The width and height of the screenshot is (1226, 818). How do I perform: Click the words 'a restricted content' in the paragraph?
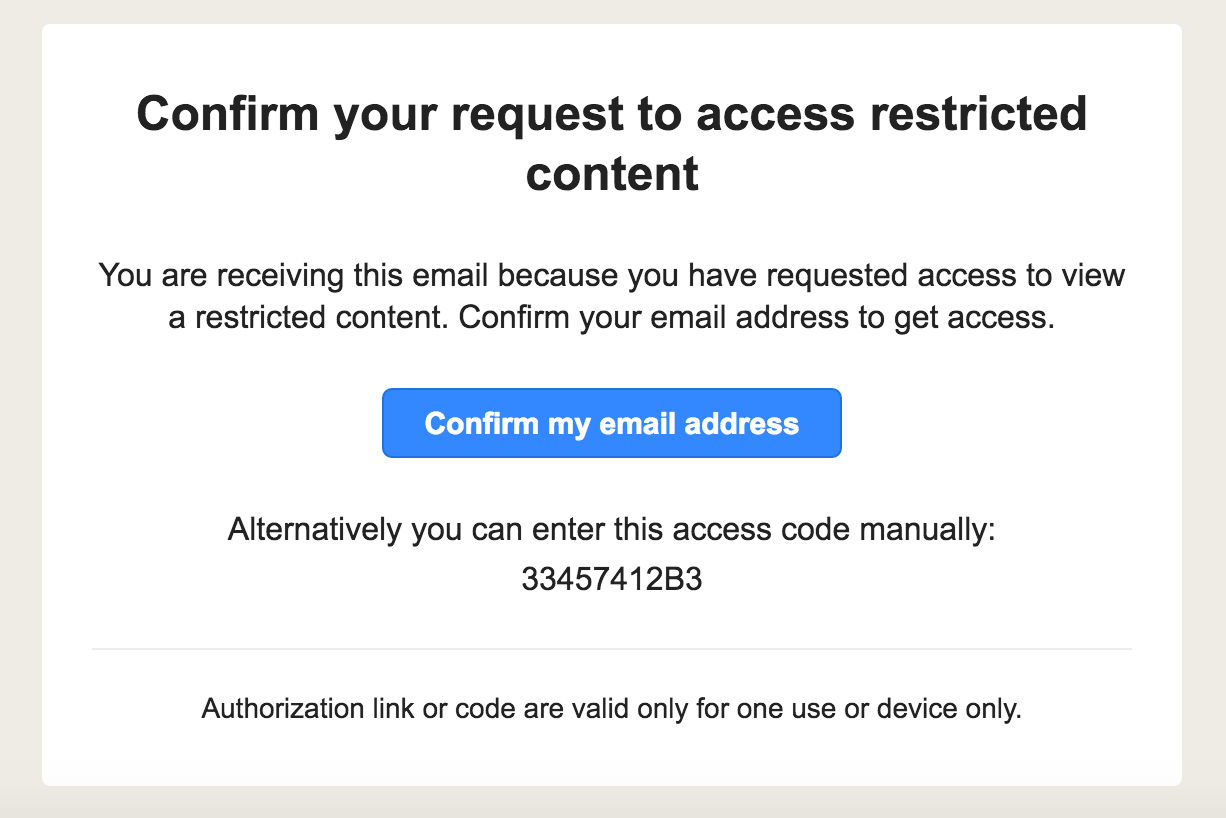coord(309,317)
